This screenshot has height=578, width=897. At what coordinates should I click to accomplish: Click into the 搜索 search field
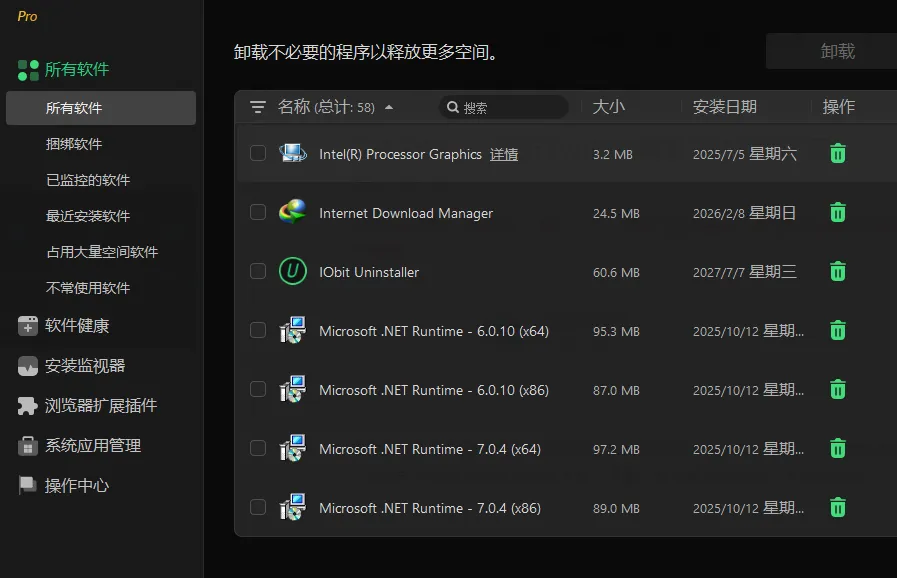coord(503,107)
